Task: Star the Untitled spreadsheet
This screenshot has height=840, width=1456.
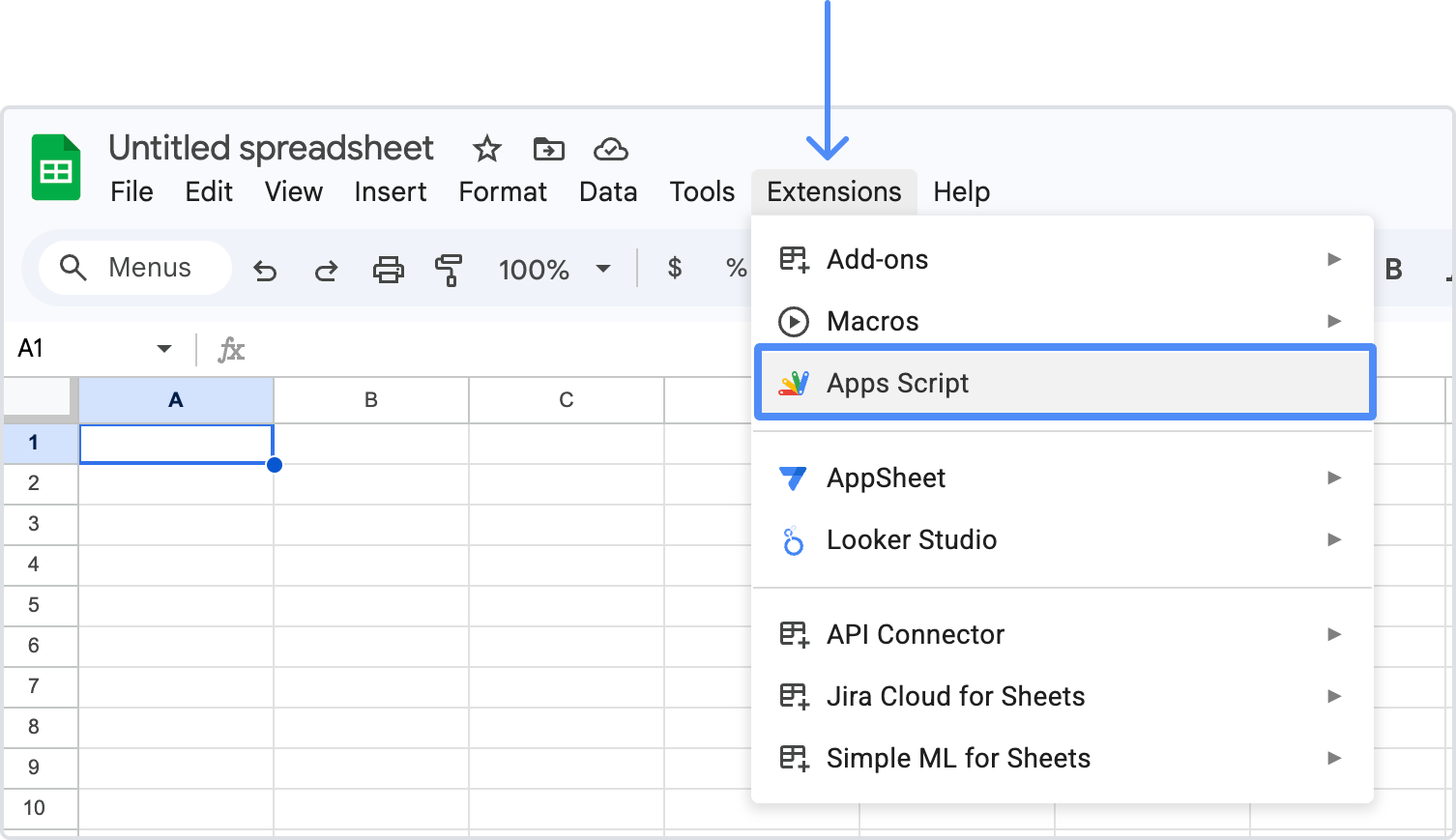Action: tap(487, 149)
